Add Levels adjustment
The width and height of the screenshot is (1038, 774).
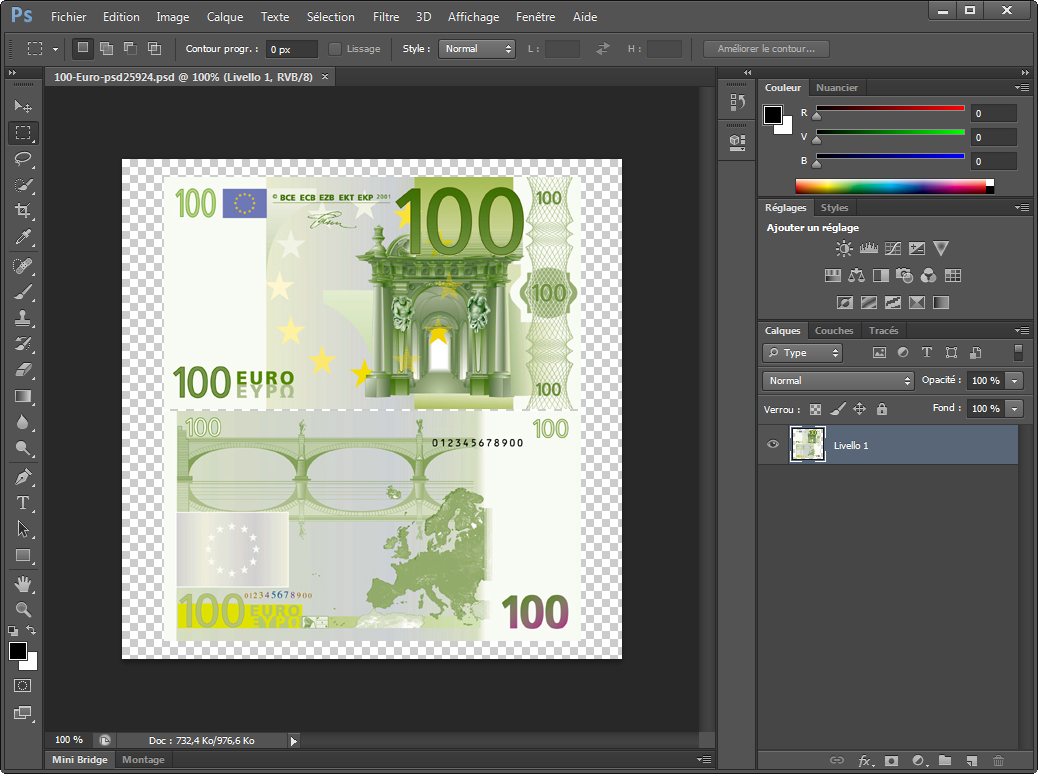point(869,249)
